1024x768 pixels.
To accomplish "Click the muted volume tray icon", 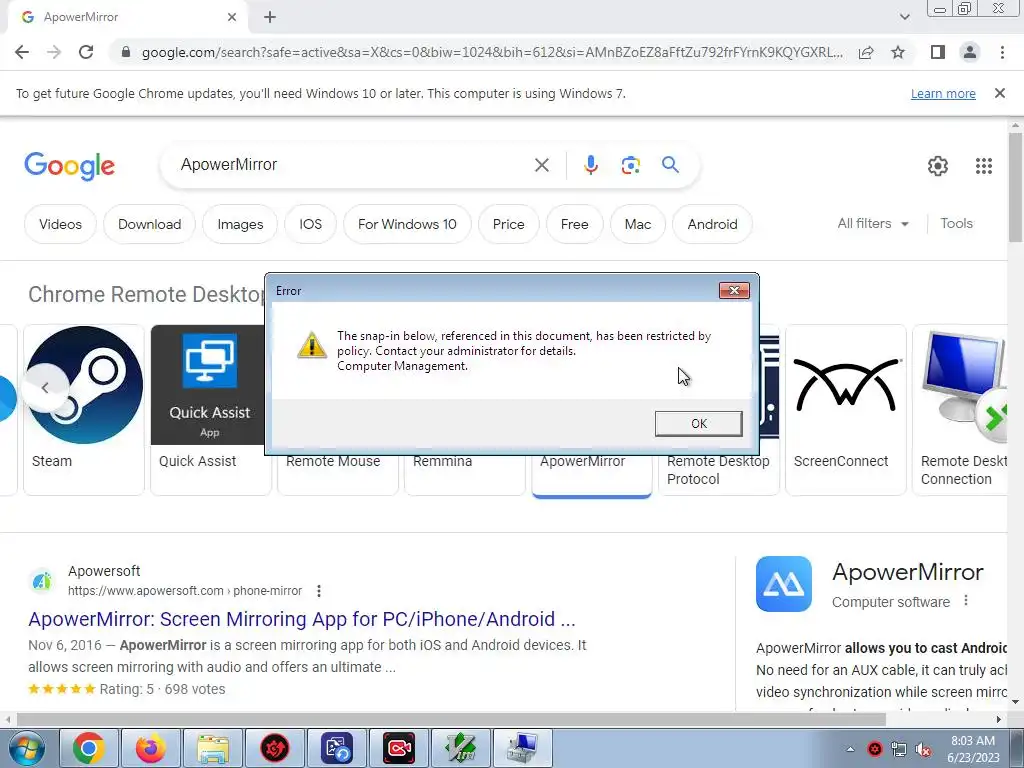I will click(923, 749).
